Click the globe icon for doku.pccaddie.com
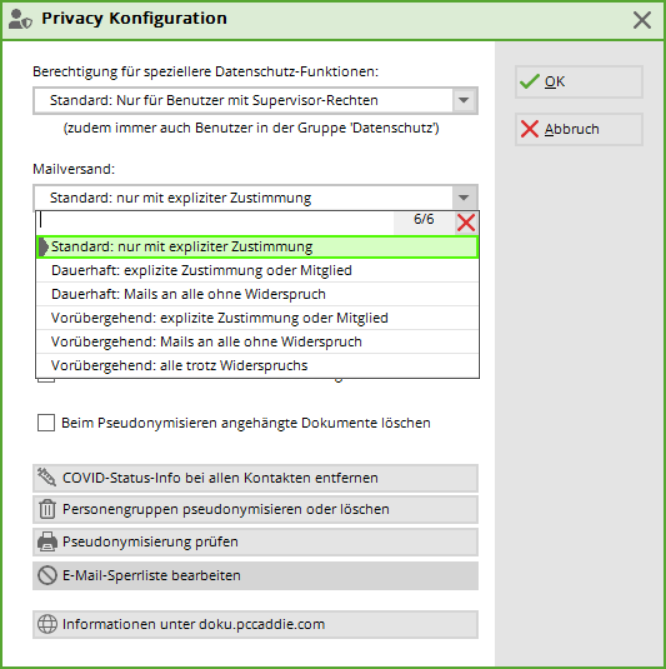 (47, 624)
